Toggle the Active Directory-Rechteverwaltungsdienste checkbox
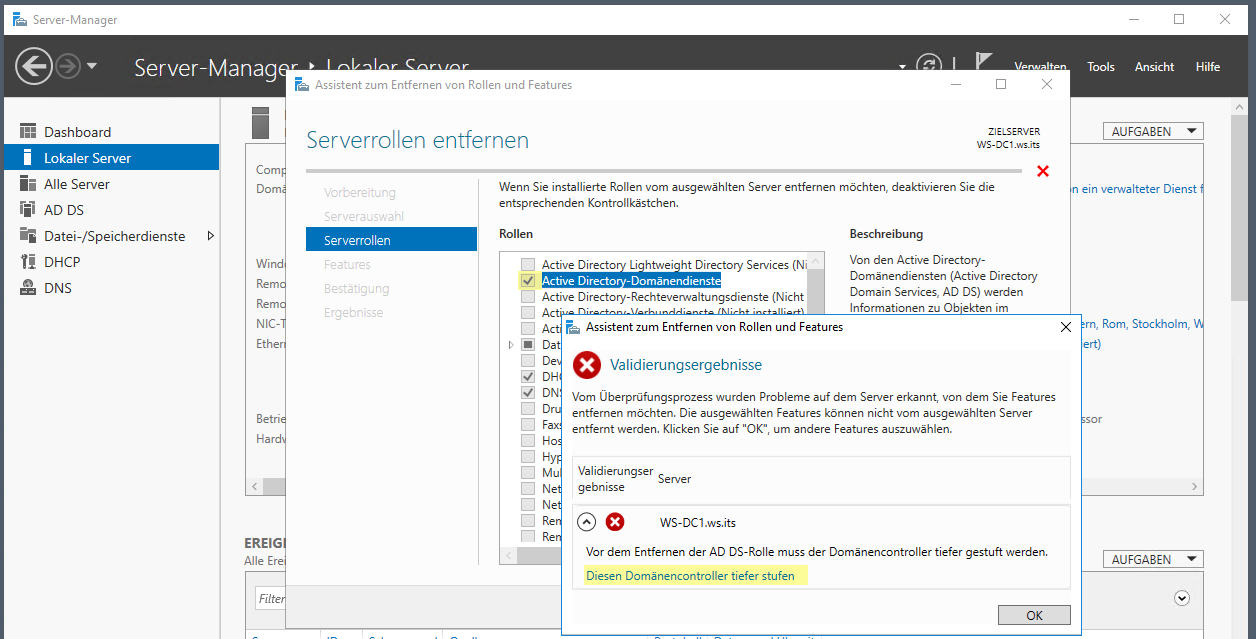Image resolution: width=1256 pixels, height=639 pixels. tap(528, 297)
